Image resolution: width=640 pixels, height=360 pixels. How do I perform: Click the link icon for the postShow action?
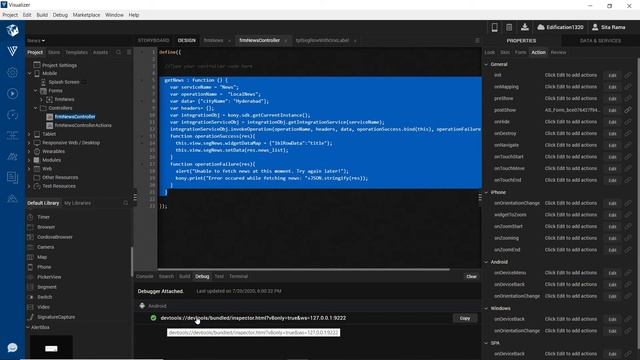628,110
